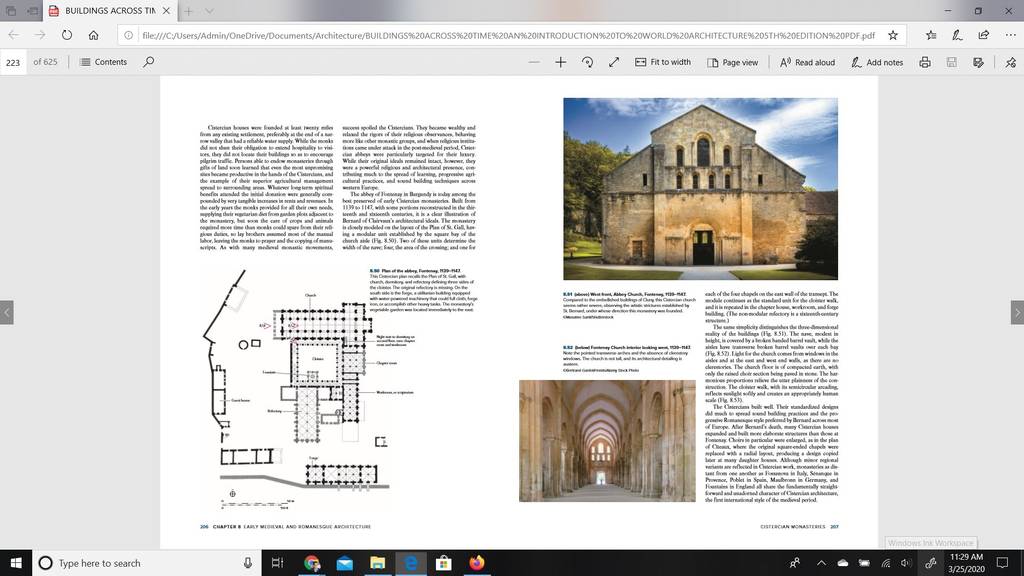This screenshot has height=576, width=1024.
Task: Click the file URL address bar
Action: pos(507,35)
